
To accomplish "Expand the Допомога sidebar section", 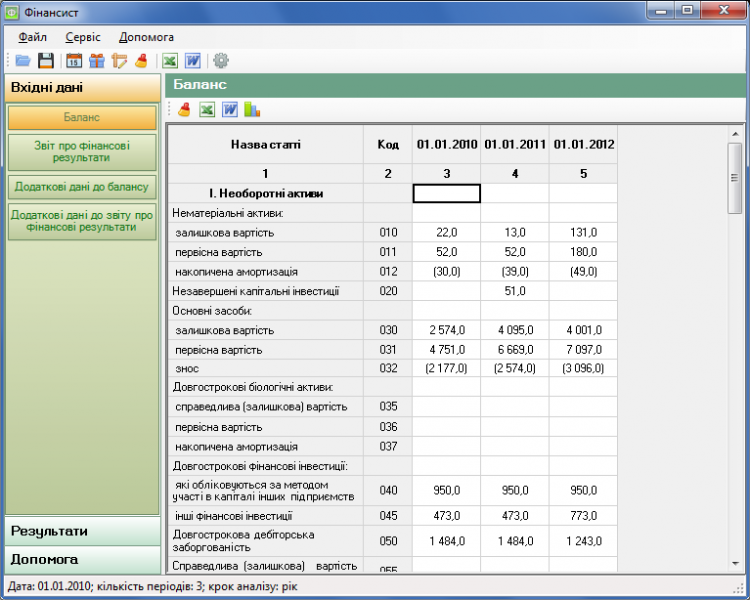I will [x=82, y=560].
